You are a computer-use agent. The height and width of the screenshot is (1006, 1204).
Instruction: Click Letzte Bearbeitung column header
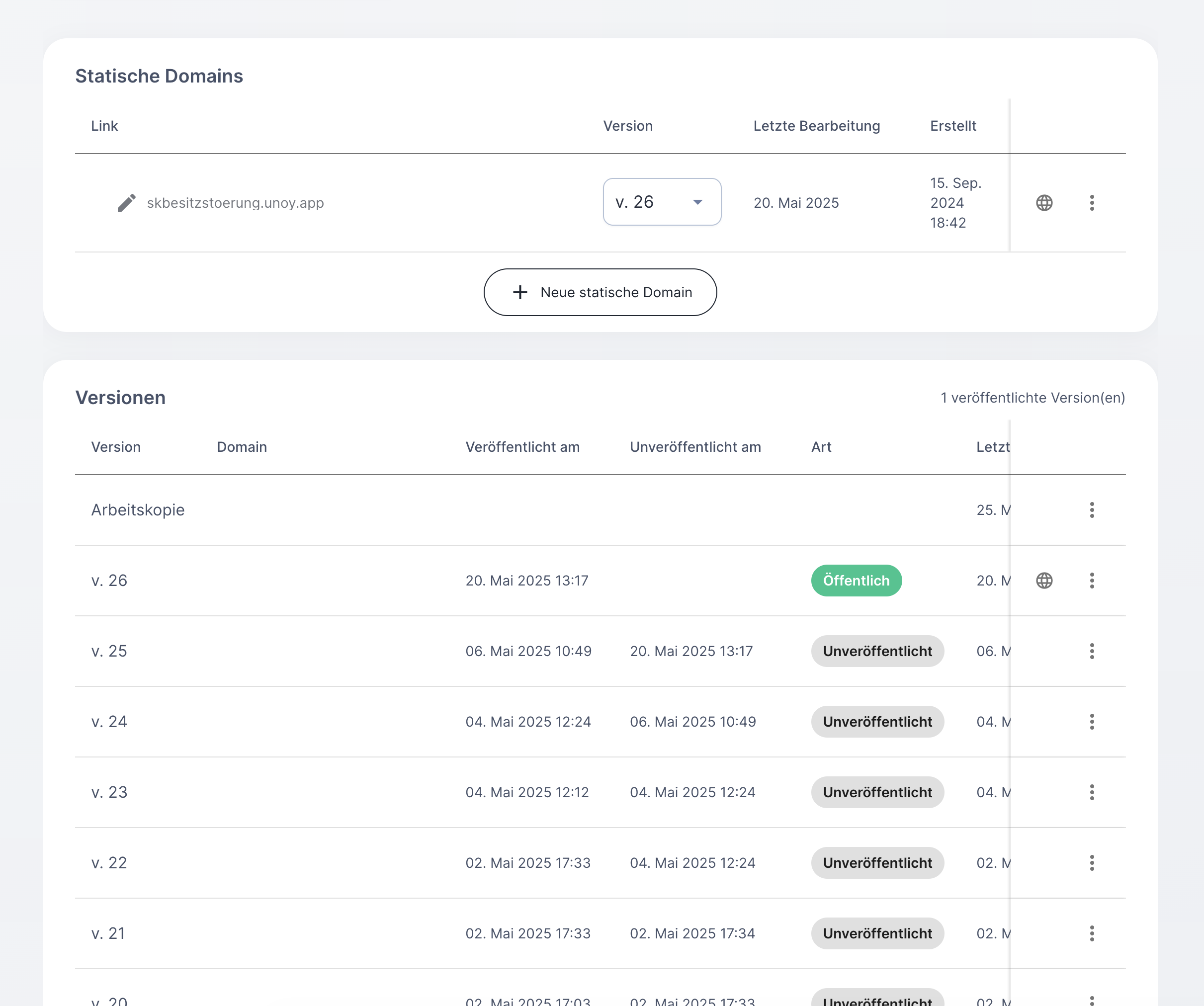(816, 126)
